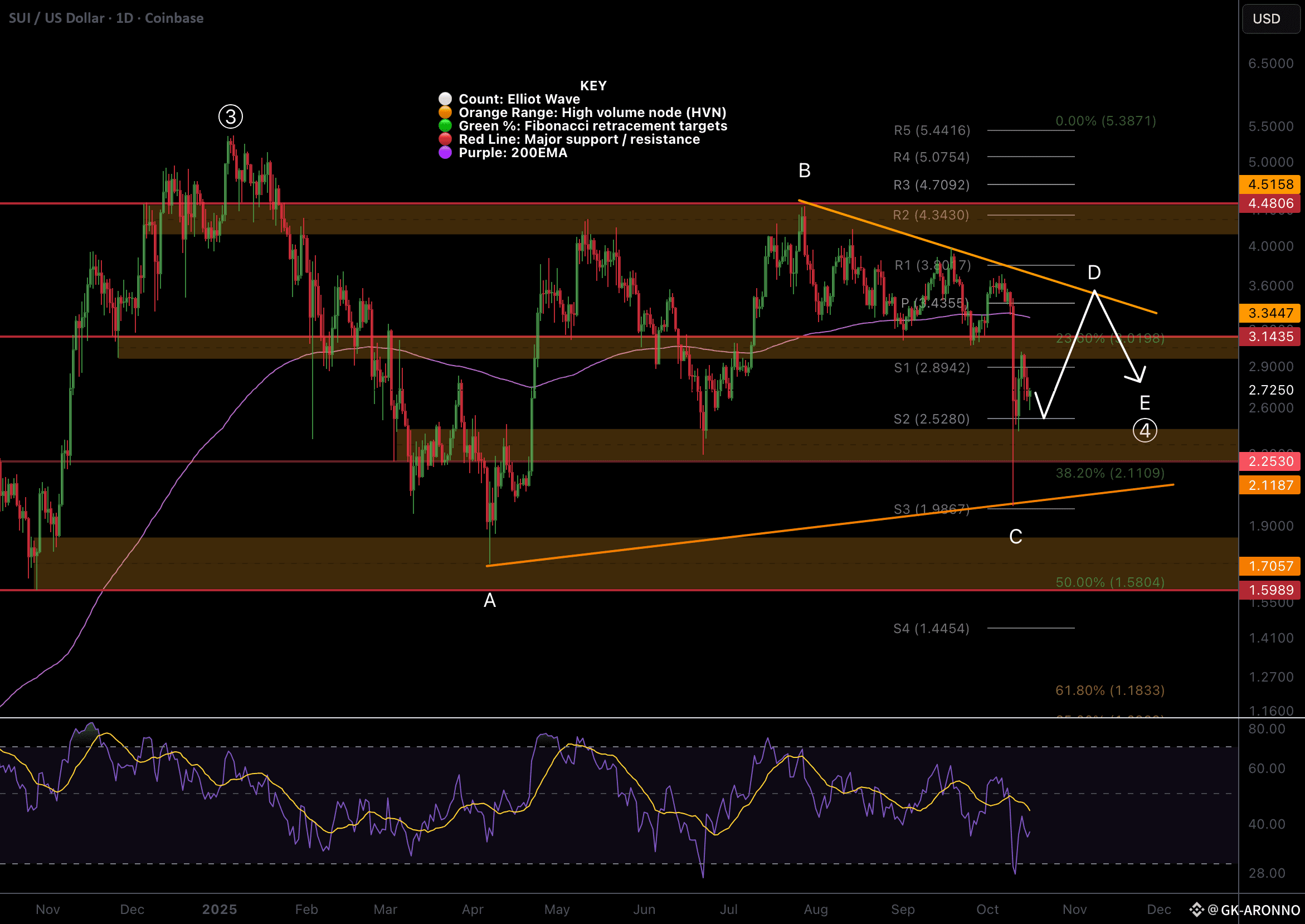The height and width of the screenshot is (924, 1305).
Task: Click the red support/resistance legend circle
Action: (x=445, y=139)
